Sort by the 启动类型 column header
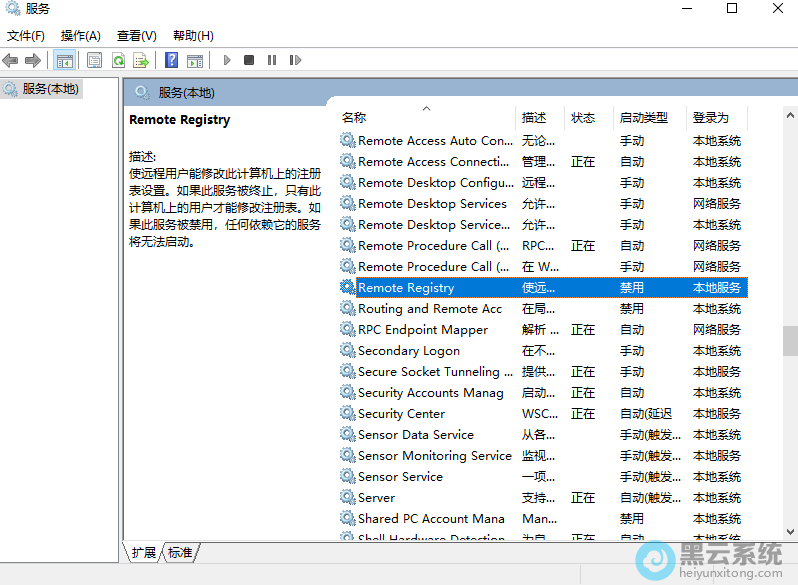 pos(643,117)
